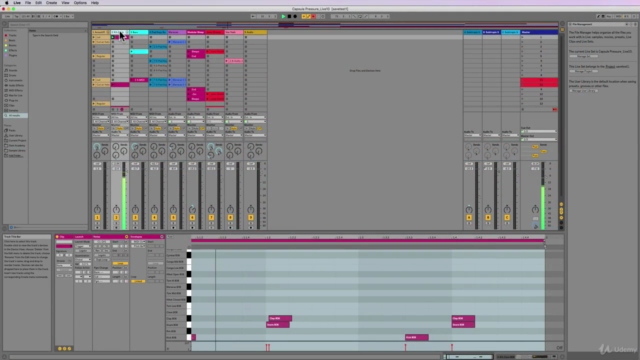This screenshot has width=640, height=360.
Task: Toggle track 1 activator button
Action: click(97, 218)
